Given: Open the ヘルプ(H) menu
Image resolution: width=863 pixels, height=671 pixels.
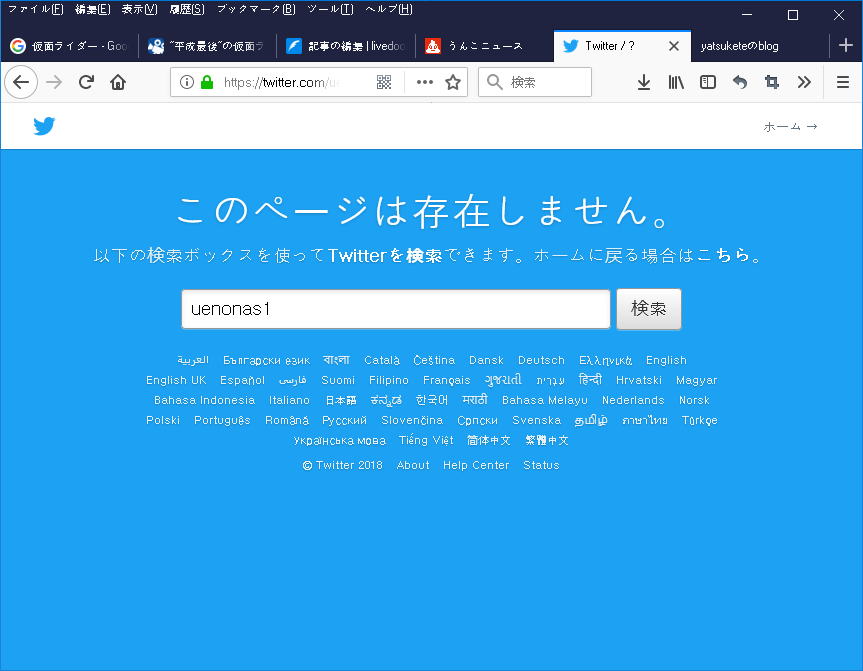Looking at the screenshot, I should pyautogui.click(x=389, y=9).
